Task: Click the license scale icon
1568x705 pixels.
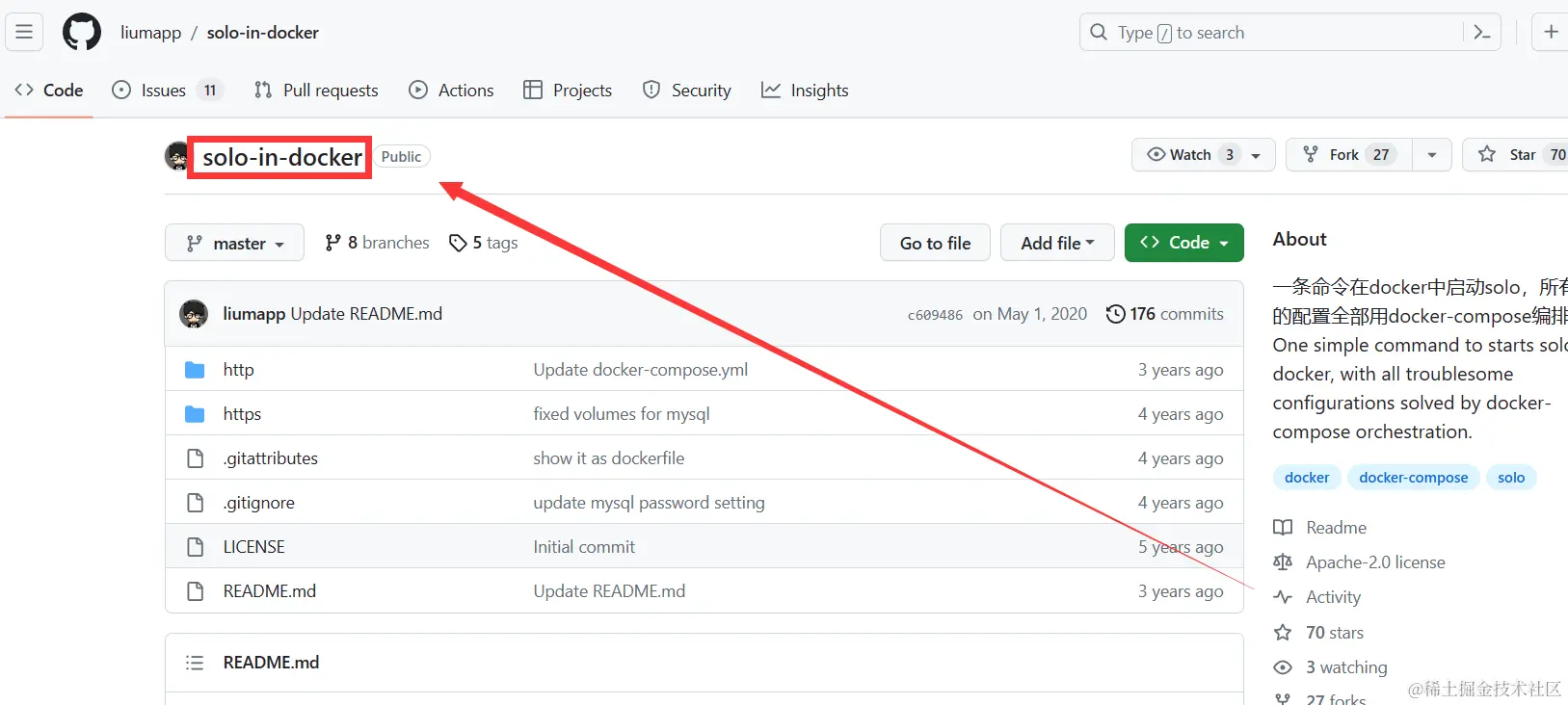Action: click(x=1283, y=562)
